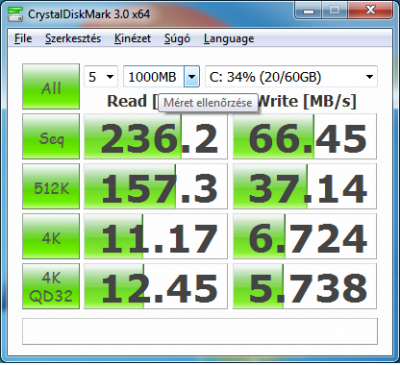Screen dimensions: 400x365
Task: Click the CrystalDiskMark title bar icon
Action: tap(15, 14)
